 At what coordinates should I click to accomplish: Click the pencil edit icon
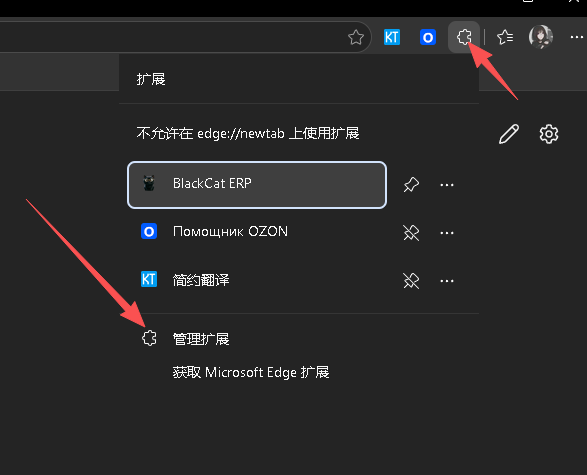pyautogui.click(x=509, y=134)
